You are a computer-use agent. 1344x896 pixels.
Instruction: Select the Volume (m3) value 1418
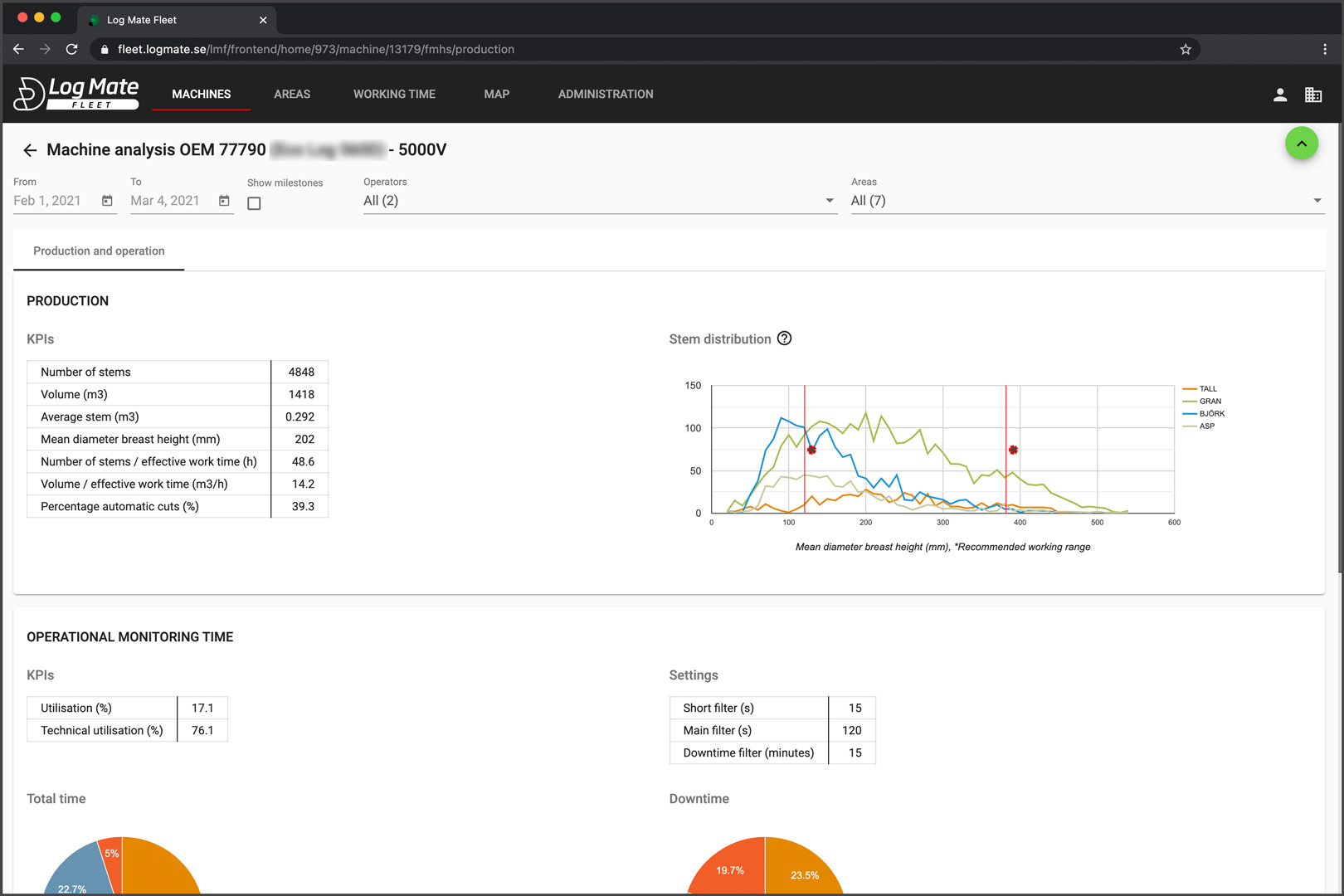[x=301, y=394]
